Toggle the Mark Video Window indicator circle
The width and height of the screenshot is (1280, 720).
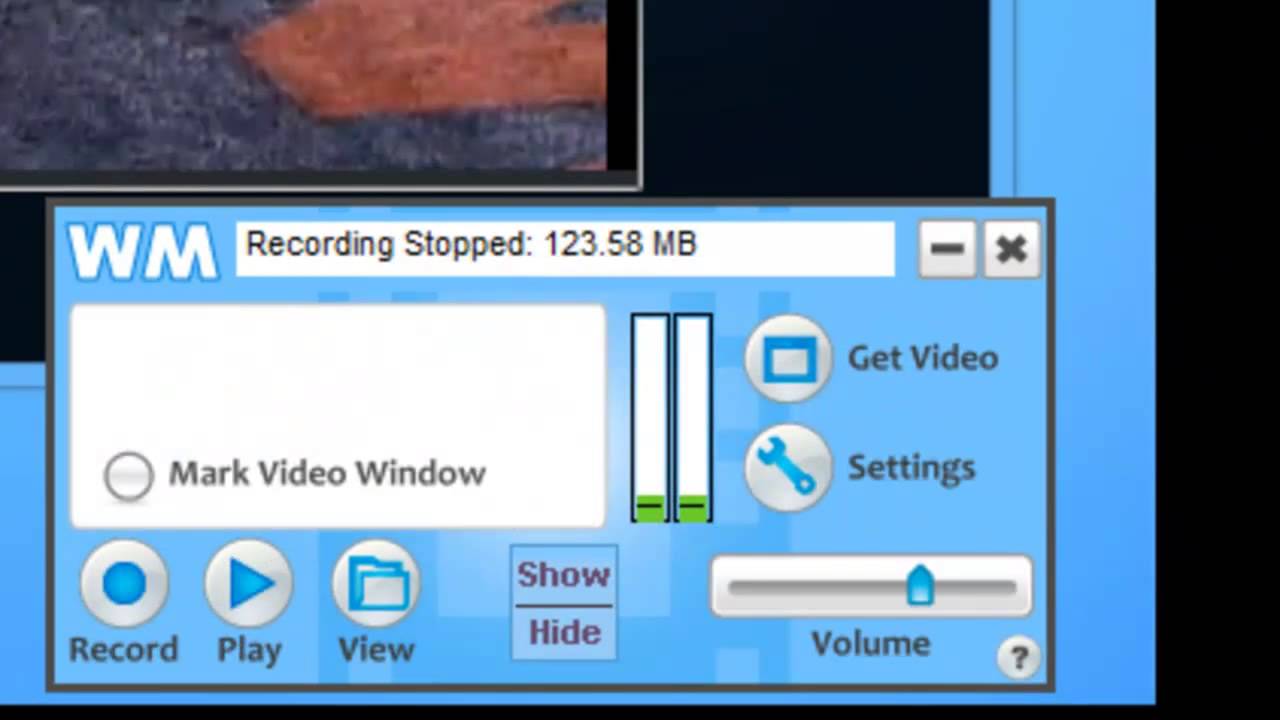pos(128,475)
